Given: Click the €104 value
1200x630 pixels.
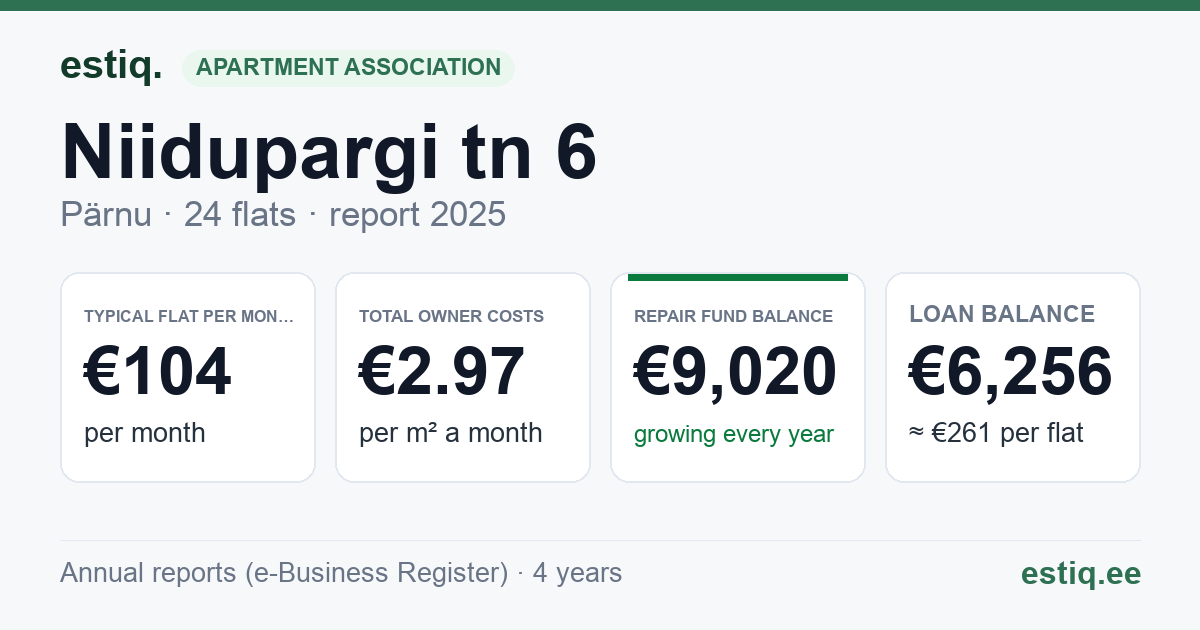Looking at the screenshot, I should (x=158, y=372).
